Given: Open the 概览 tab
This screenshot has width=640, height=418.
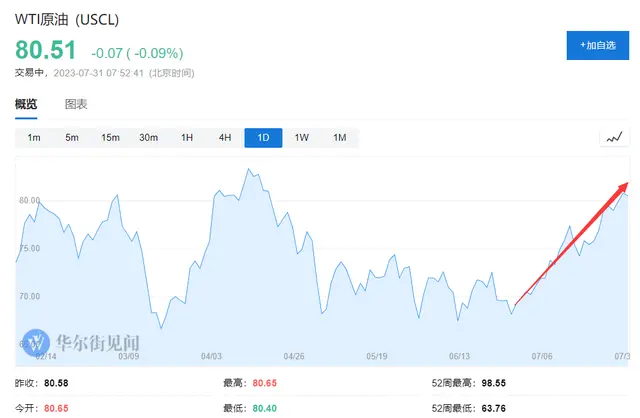Looking at the screenshot, I should point(26,104).
